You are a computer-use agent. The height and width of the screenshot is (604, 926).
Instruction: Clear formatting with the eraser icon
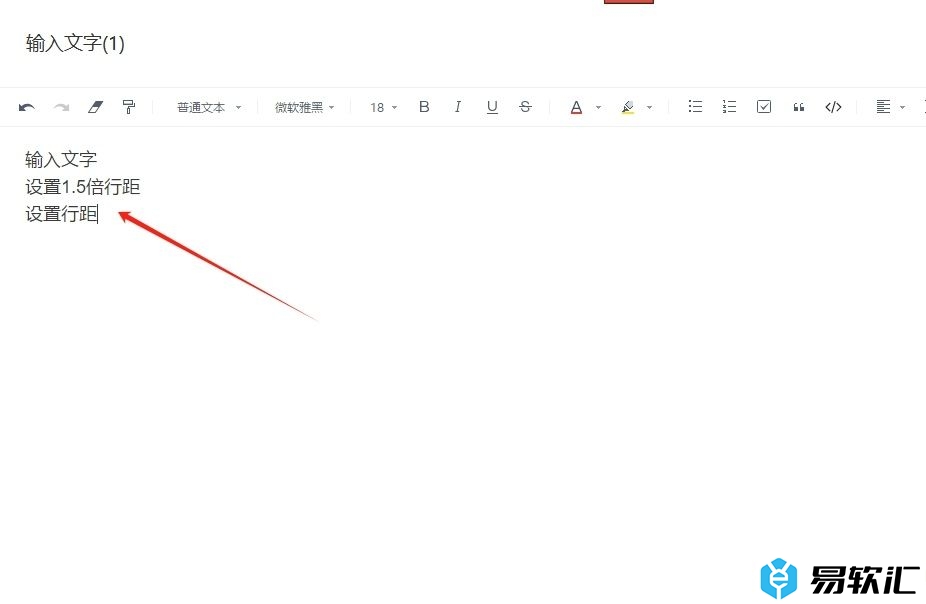[x=95, y=107]
